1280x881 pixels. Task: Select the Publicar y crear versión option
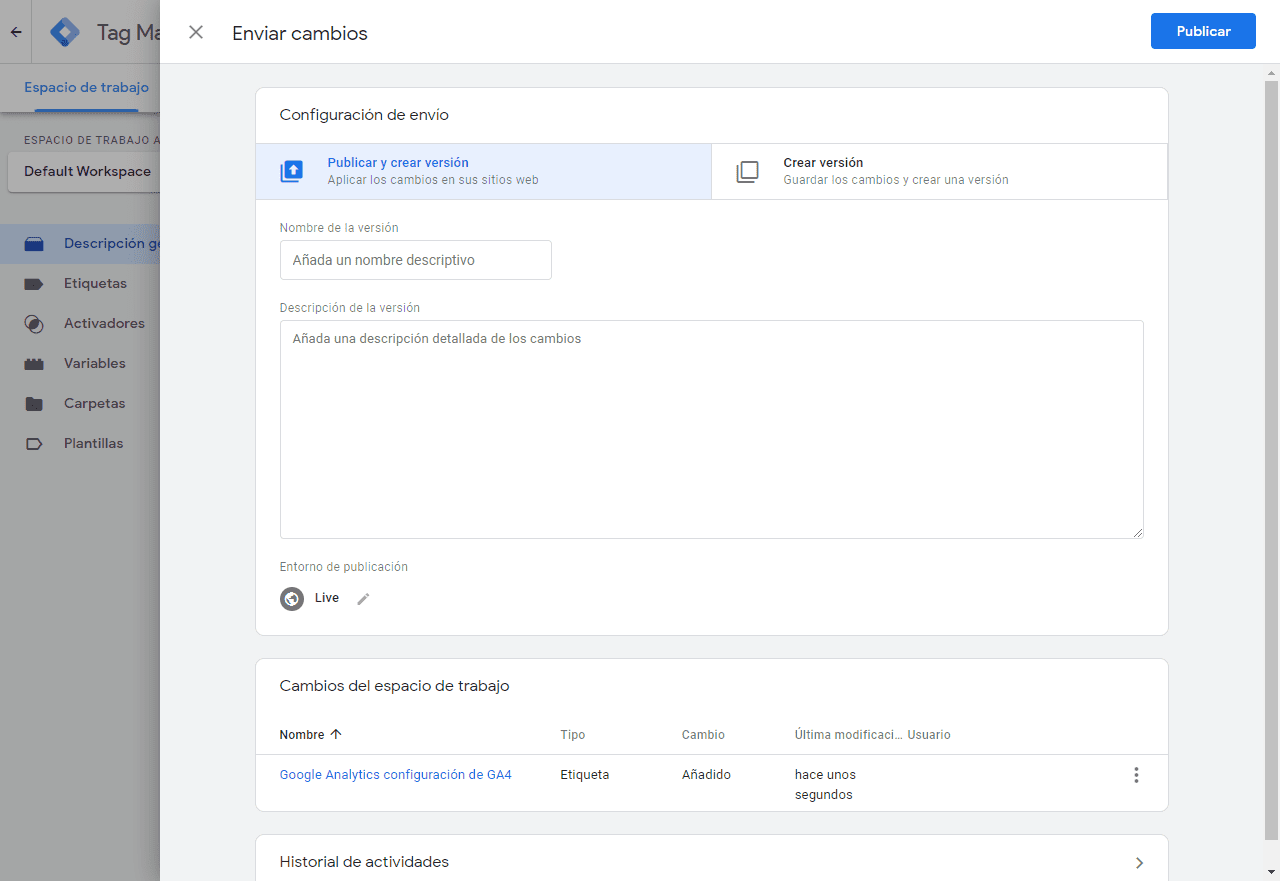(420, 171)
